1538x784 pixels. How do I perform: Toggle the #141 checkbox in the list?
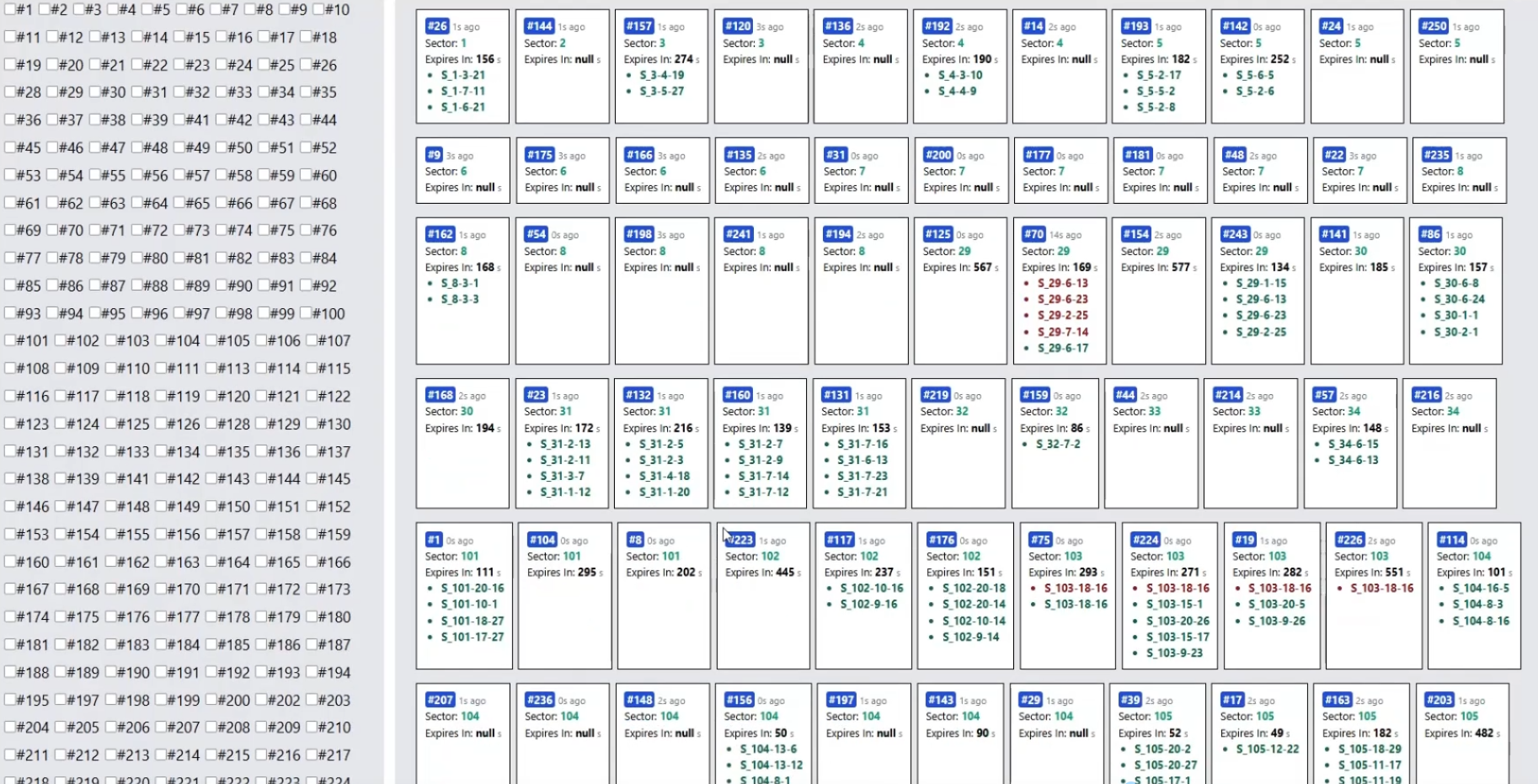[x=110, y=478]
